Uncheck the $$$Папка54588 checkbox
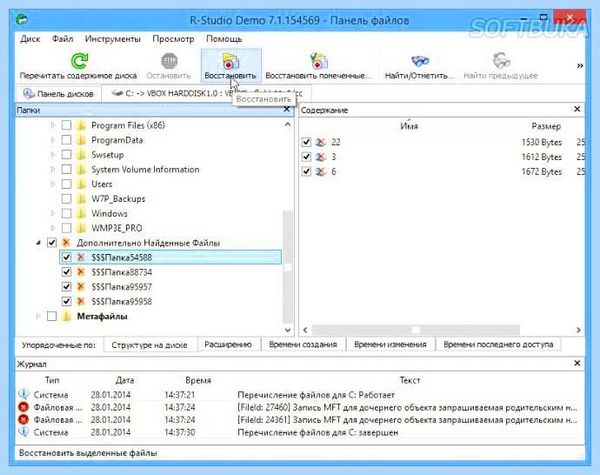Screen dimensions: 600x475 pyautogui.click(x=66, y=257)
